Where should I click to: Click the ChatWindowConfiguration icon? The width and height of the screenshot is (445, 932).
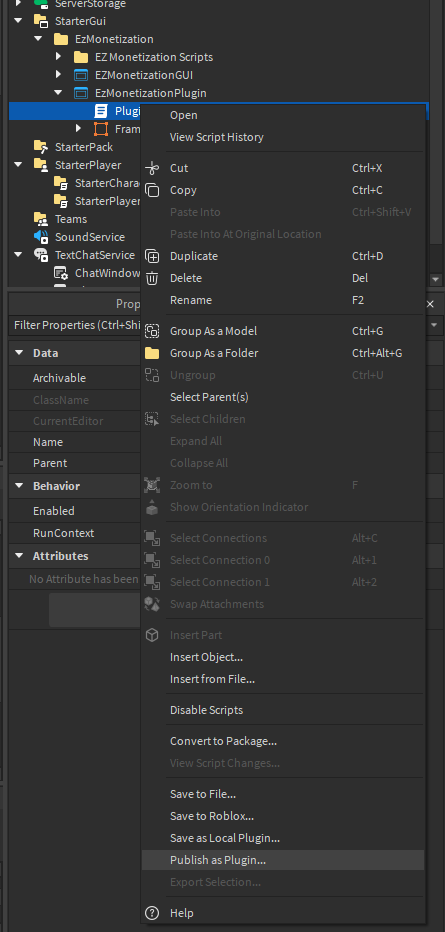[61, 273]
